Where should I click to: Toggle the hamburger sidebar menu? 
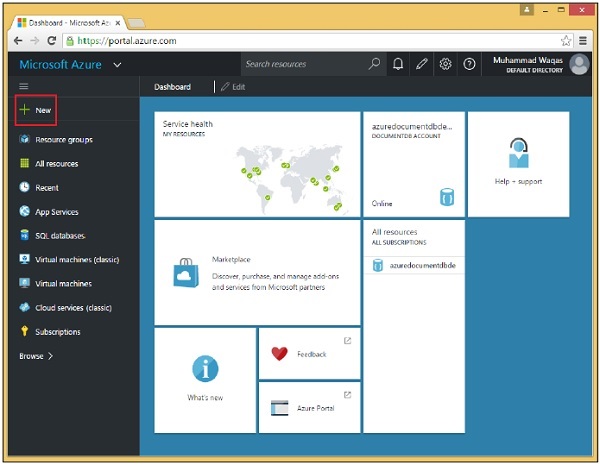25,87
